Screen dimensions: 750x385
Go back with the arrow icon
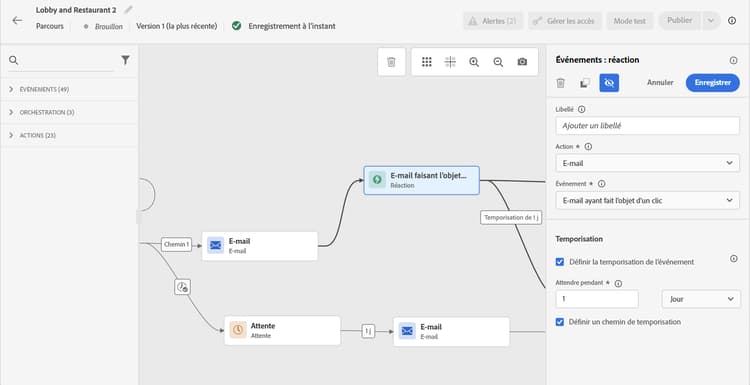click(x=17, y=21)
